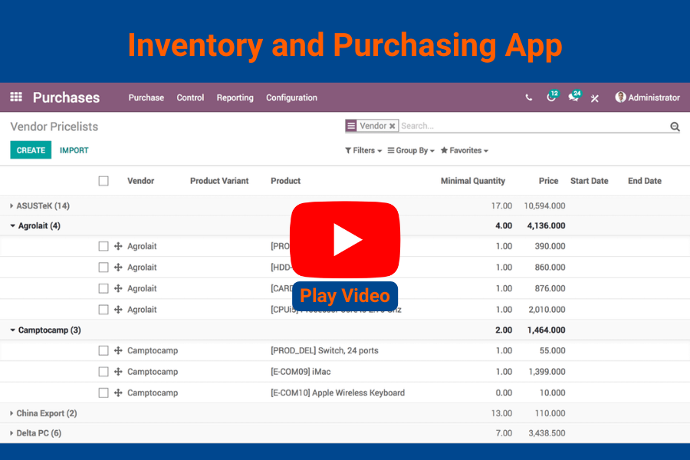Screen dimensions: 690x460
Task: Click the IMPORT button
Action: [x=74, y=151]
